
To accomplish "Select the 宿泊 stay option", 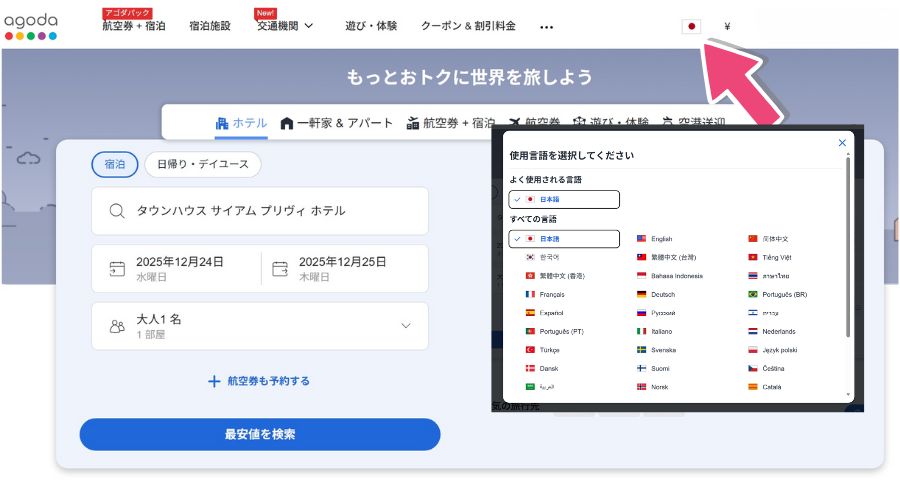I will click(x=115, y=164).
